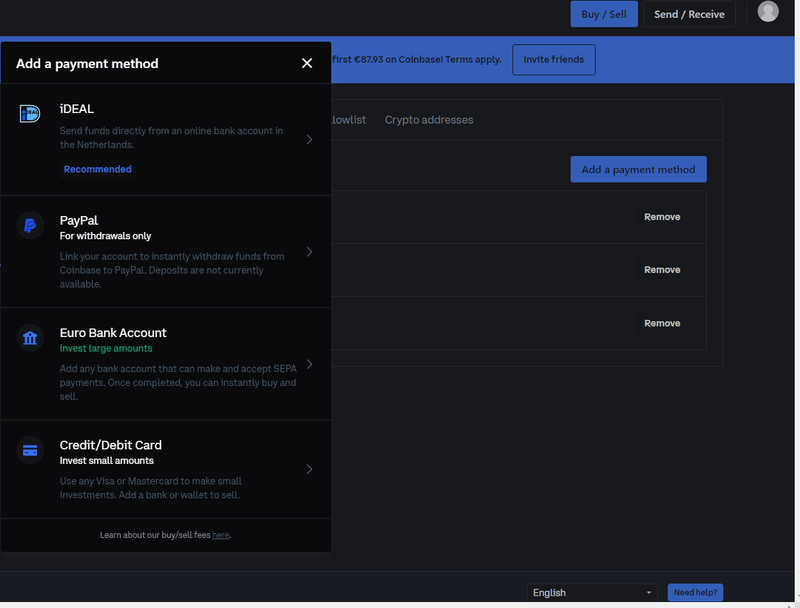Click the Euro Bank Account bank icon
Image resolution: width=800 pixels, height=608 pixels.
30,338
